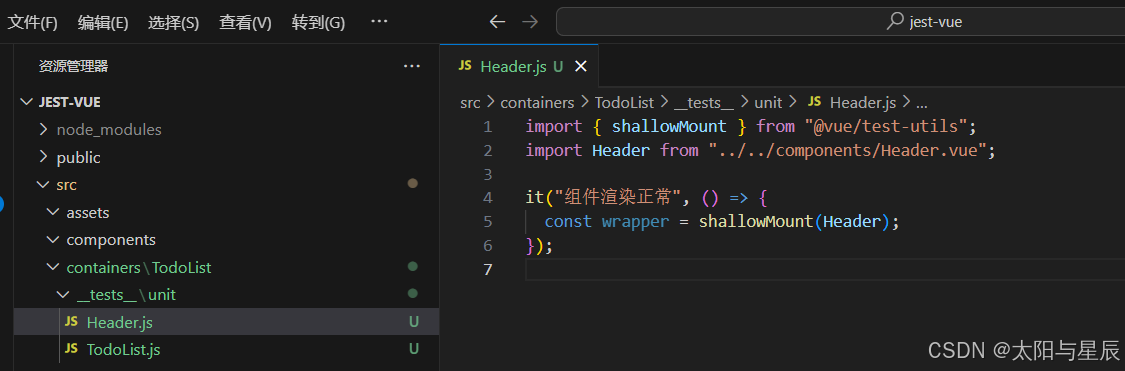Click __tests__ in the breadcrumb

pyautogui.click(x=703, y=103)
